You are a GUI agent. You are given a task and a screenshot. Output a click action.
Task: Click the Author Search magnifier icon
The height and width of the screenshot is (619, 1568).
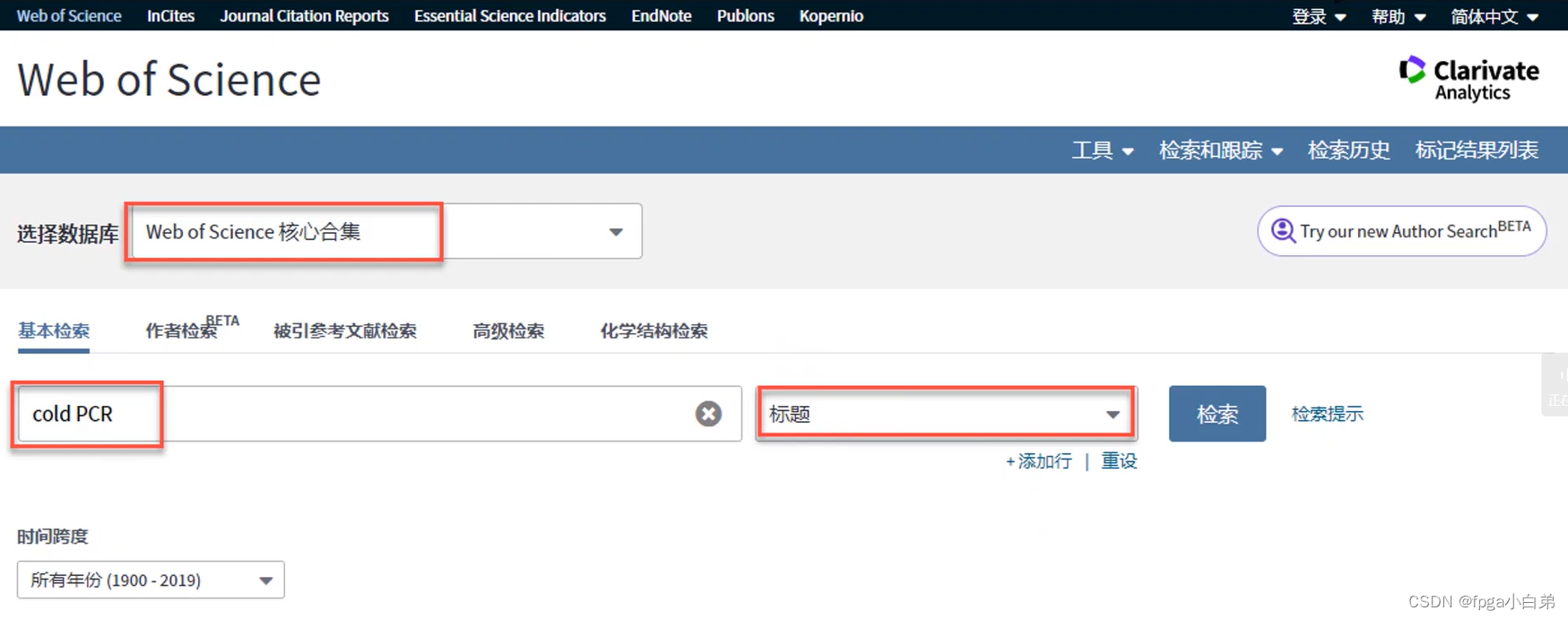[1283, 231]
